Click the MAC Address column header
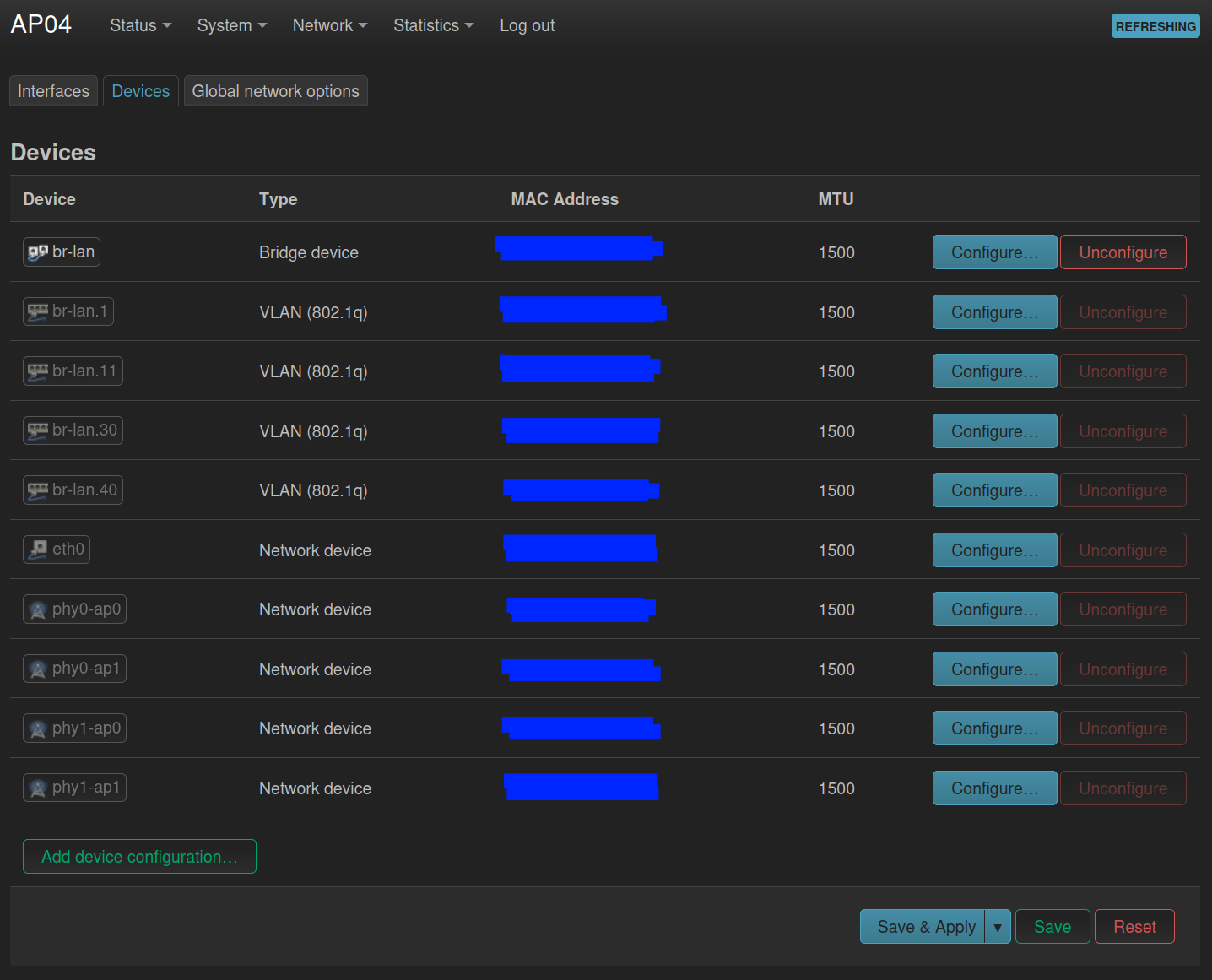Screen dimensions: 1212x980 tap(565, 199)
